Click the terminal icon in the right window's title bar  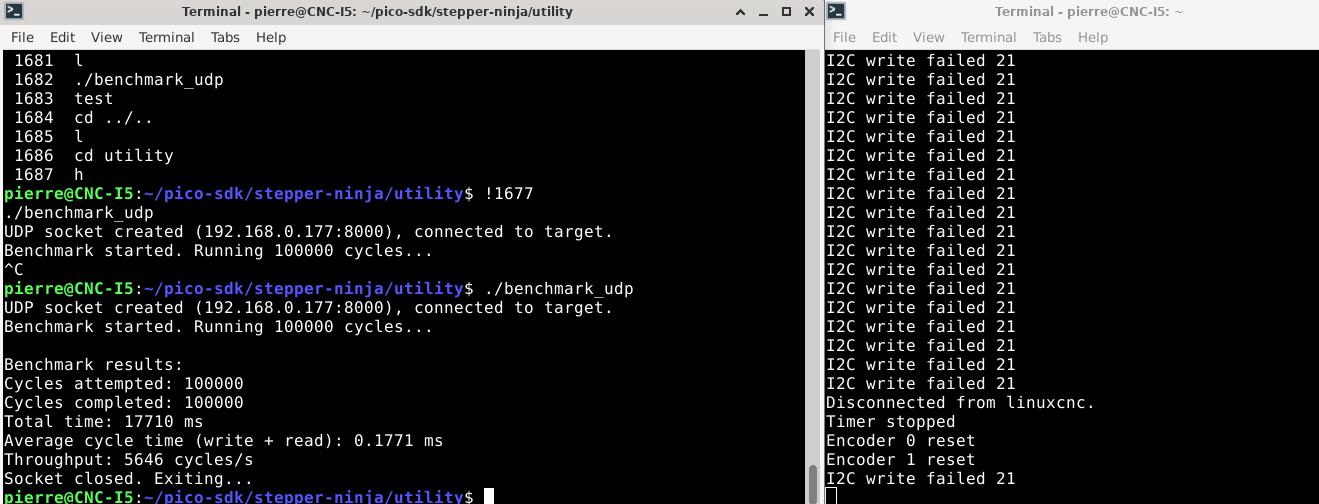(837, 12)
